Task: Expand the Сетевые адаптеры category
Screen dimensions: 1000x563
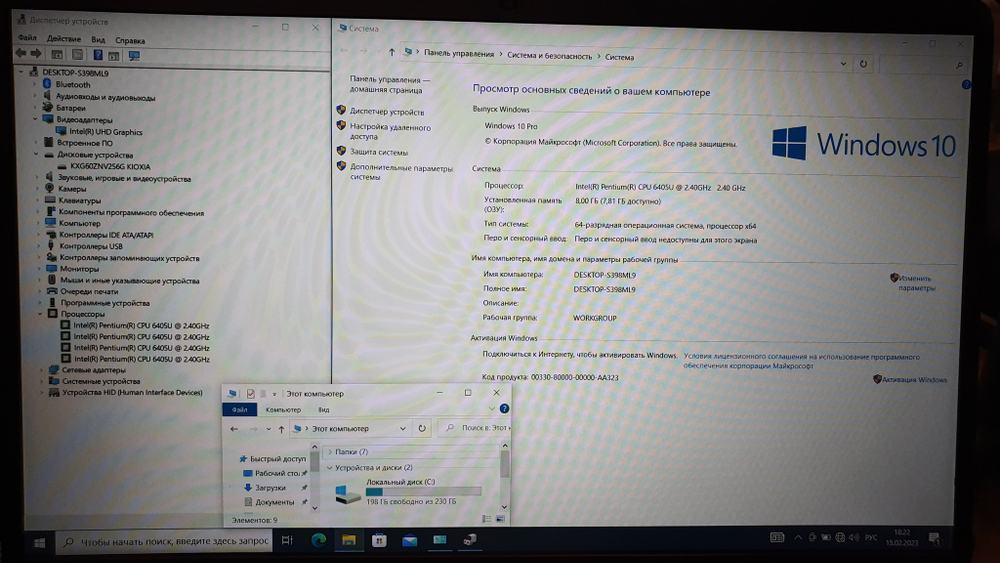Action: click(41, 370)
